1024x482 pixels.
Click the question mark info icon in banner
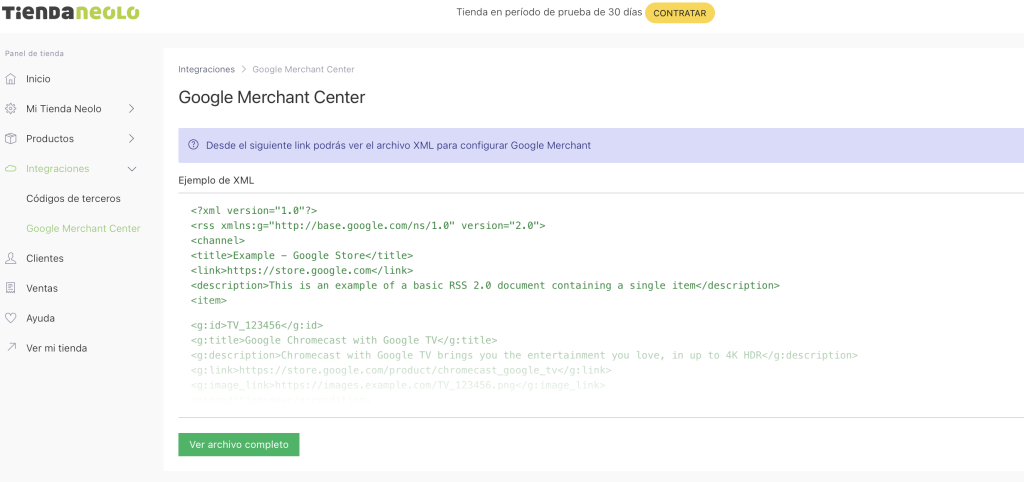[x=193, y=145]
